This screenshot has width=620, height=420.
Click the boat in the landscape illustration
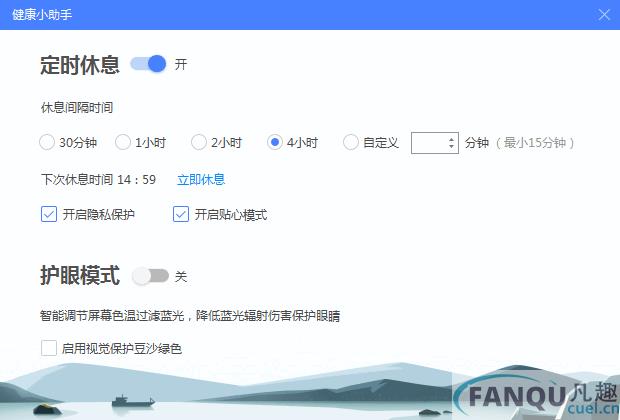click(x=133, y=401)
